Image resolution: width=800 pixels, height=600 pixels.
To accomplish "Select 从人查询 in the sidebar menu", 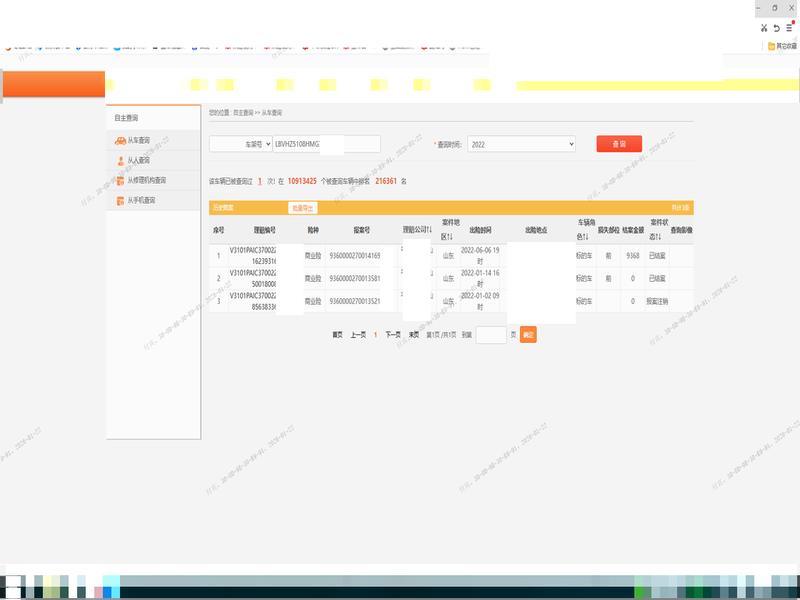I will (x=139, y=160).
